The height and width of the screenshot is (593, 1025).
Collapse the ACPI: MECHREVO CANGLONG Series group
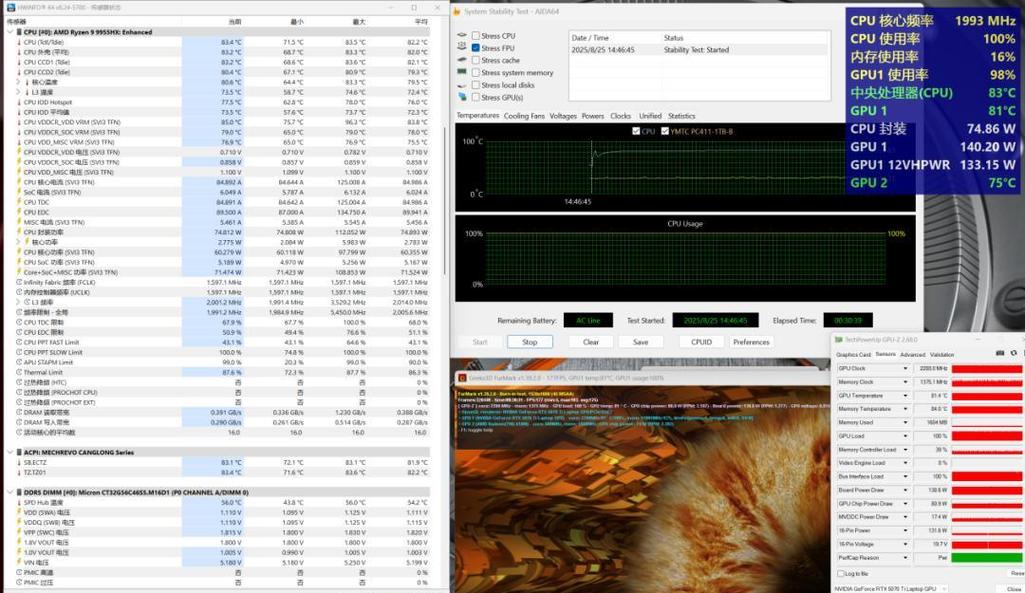coord(10,452)
